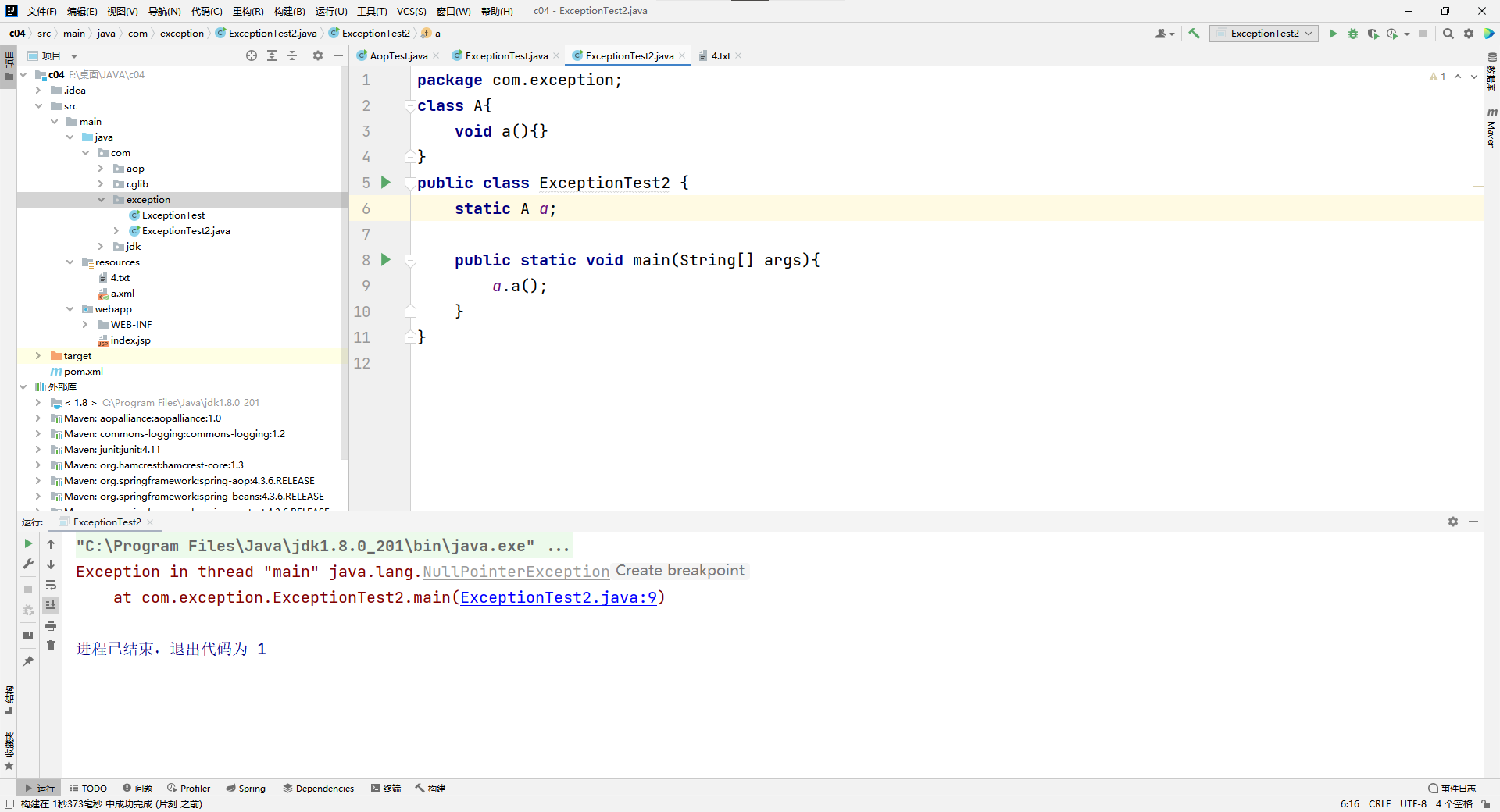The width and height of the screenshot is (1500, 812).
Task: Expand Maven: junit:junit:4.11 library node
Action: click(x=38, y=450)
